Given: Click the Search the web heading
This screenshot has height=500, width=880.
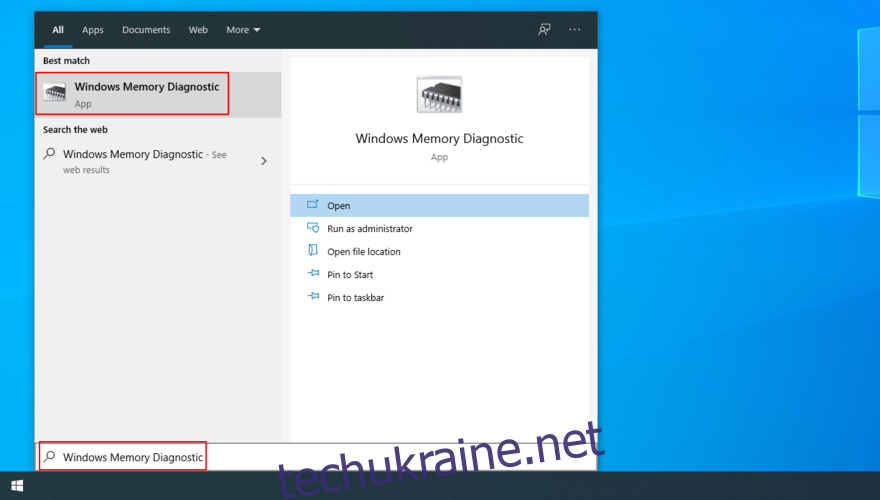Looking at the screenshot, I should 75,130.
